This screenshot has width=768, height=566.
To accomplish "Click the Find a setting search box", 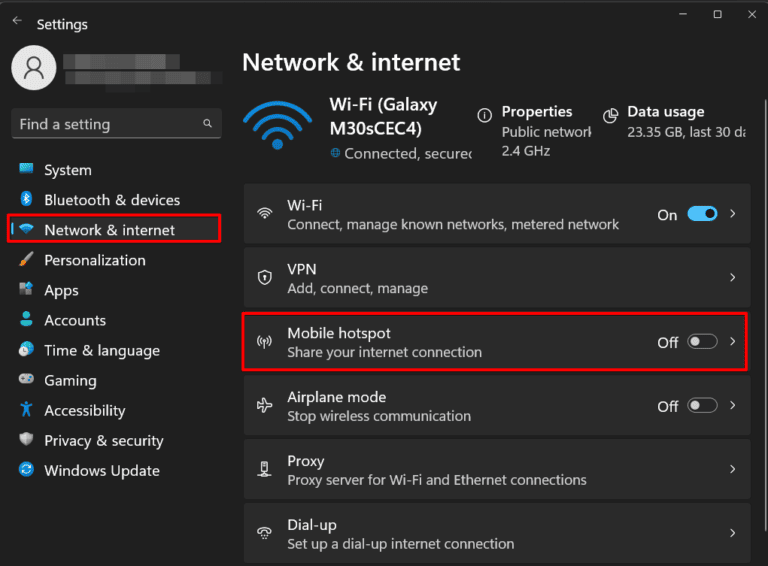I will (105, 124).
